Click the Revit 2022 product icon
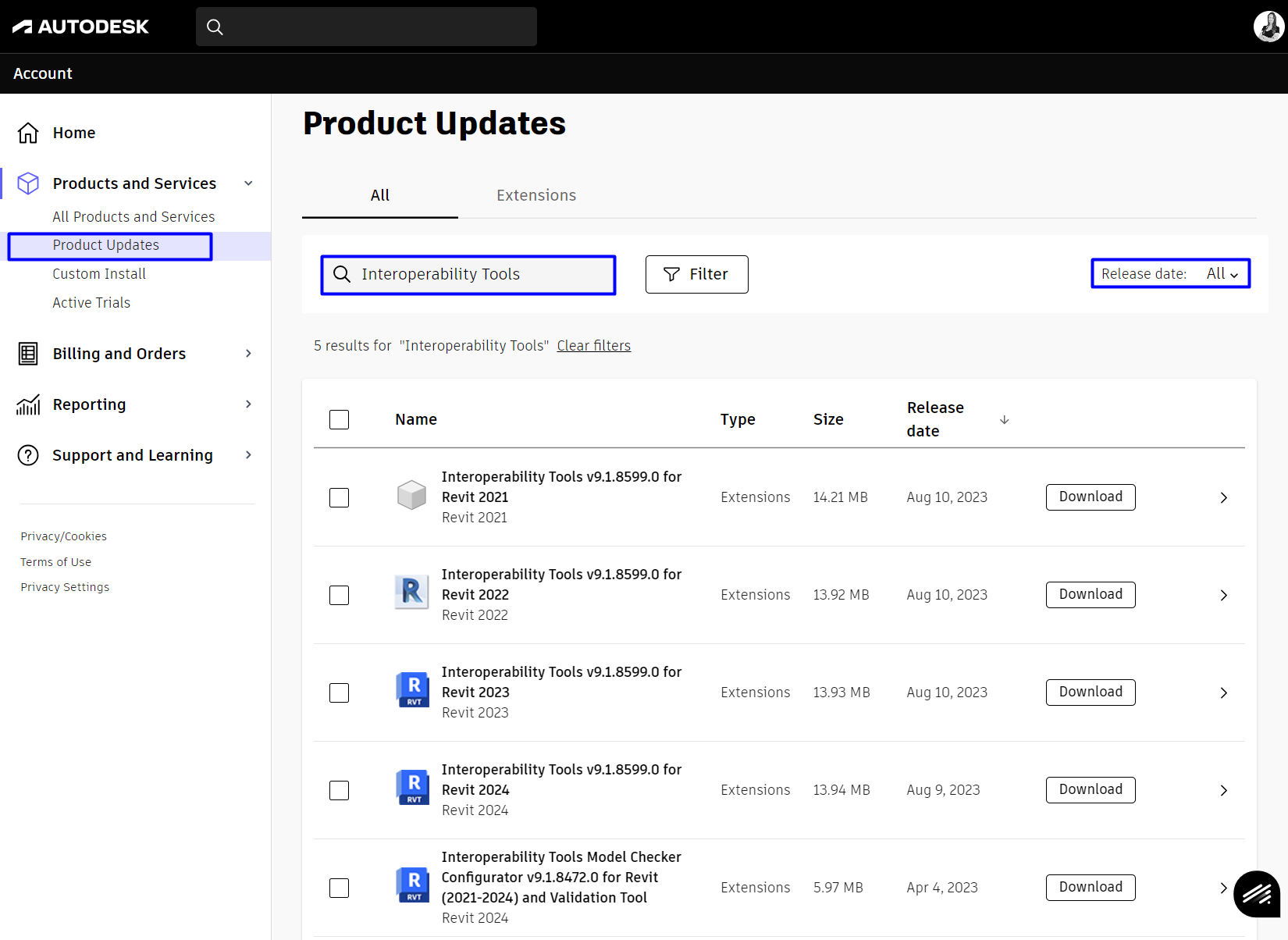Screen dimensions: 1288x940 [x=411, y=593]
